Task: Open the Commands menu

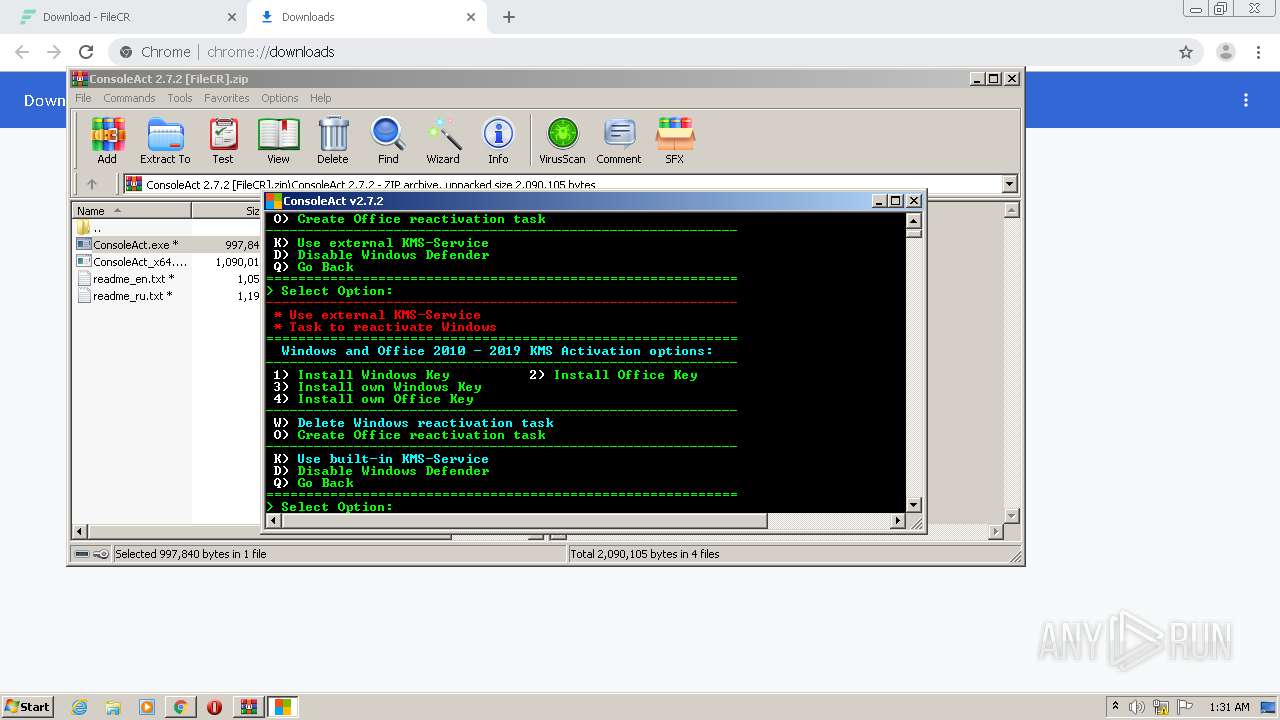Action: [x=129, y=98]
